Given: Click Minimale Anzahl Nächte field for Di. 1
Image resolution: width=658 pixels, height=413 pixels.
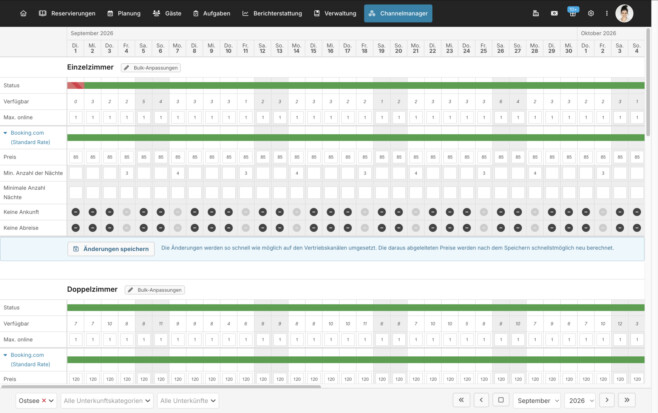Looking at the screenshot, I should coord(76,193).
